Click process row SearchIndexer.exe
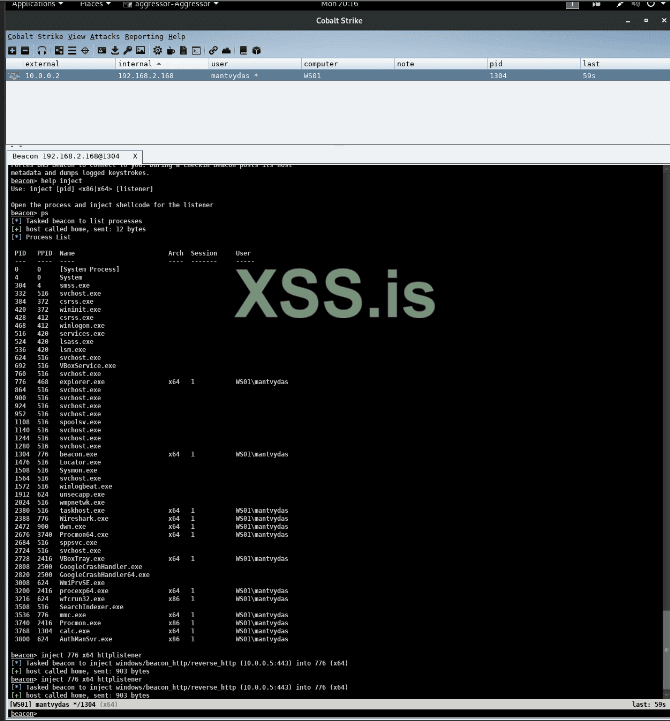The image size is (670, 721). click(69, 607)
